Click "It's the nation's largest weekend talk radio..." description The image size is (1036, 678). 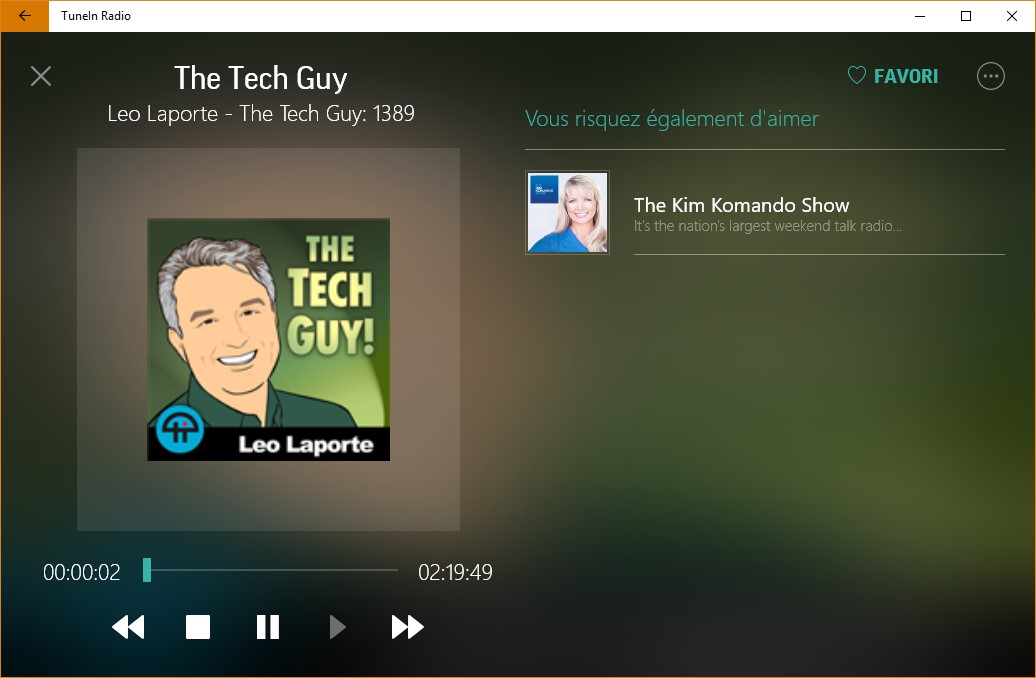[768, 226]
